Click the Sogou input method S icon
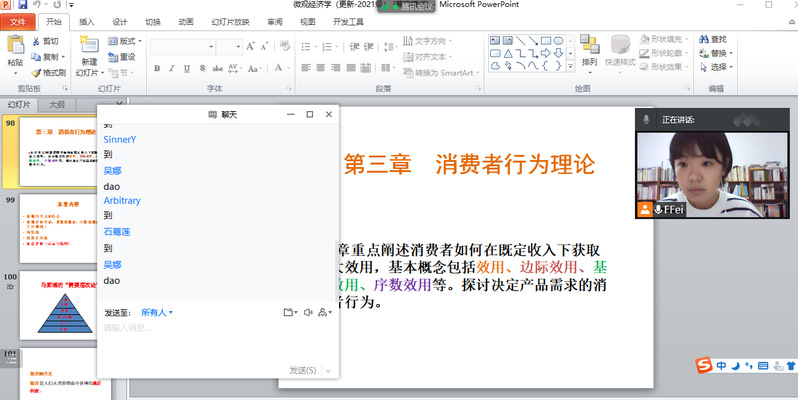This screenshot has height=400, width=798. point(705,366)
